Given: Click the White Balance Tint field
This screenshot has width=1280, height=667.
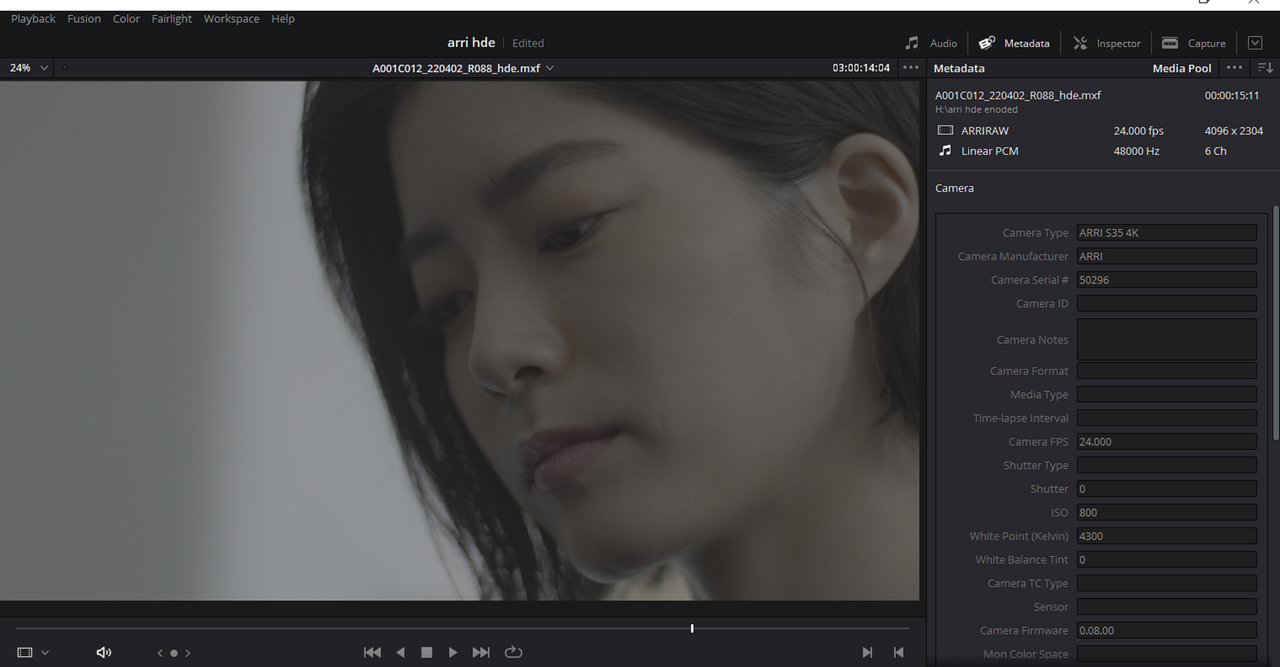Looking at the screenshot, I should point(1166,560).
